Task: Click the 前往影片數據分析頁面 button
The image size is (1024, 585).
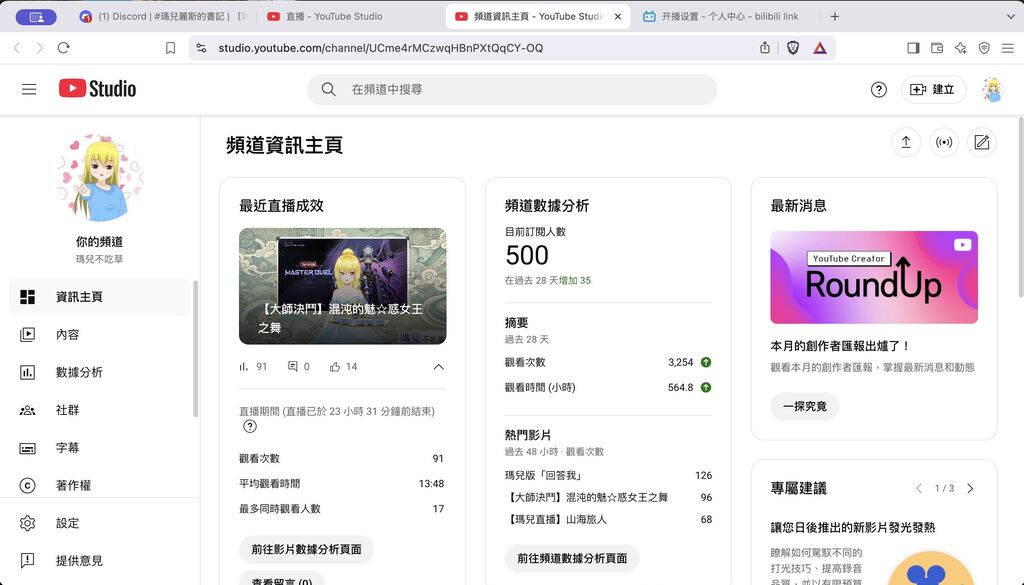Action: (306, 550)
